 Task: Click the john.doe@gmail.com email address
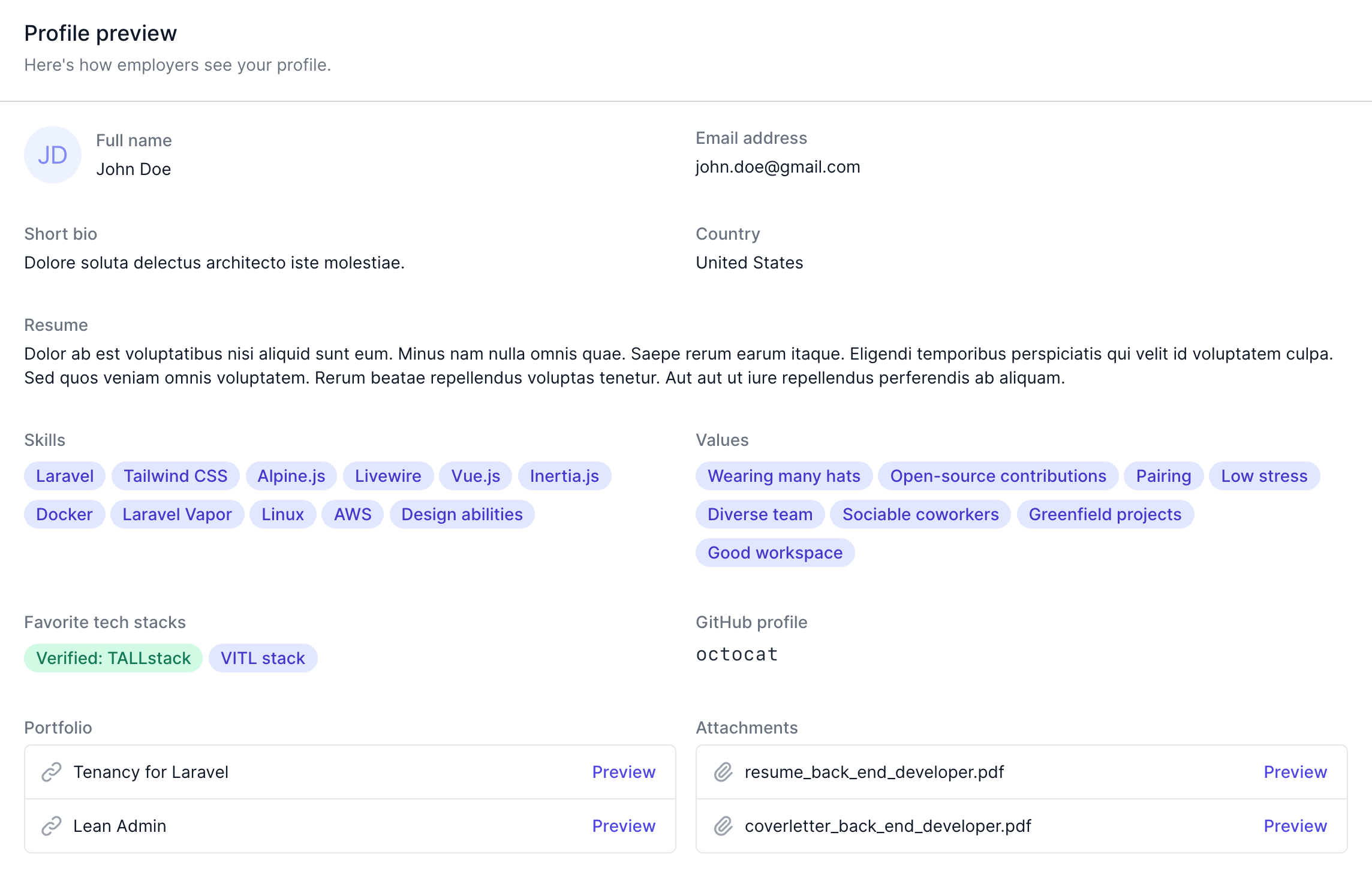pos(778,167)
